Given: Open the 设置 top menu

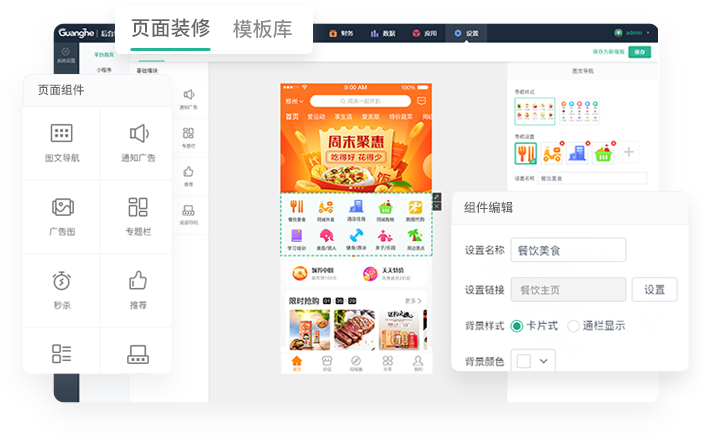Looking at the screenshot, I should click(466, 33).
